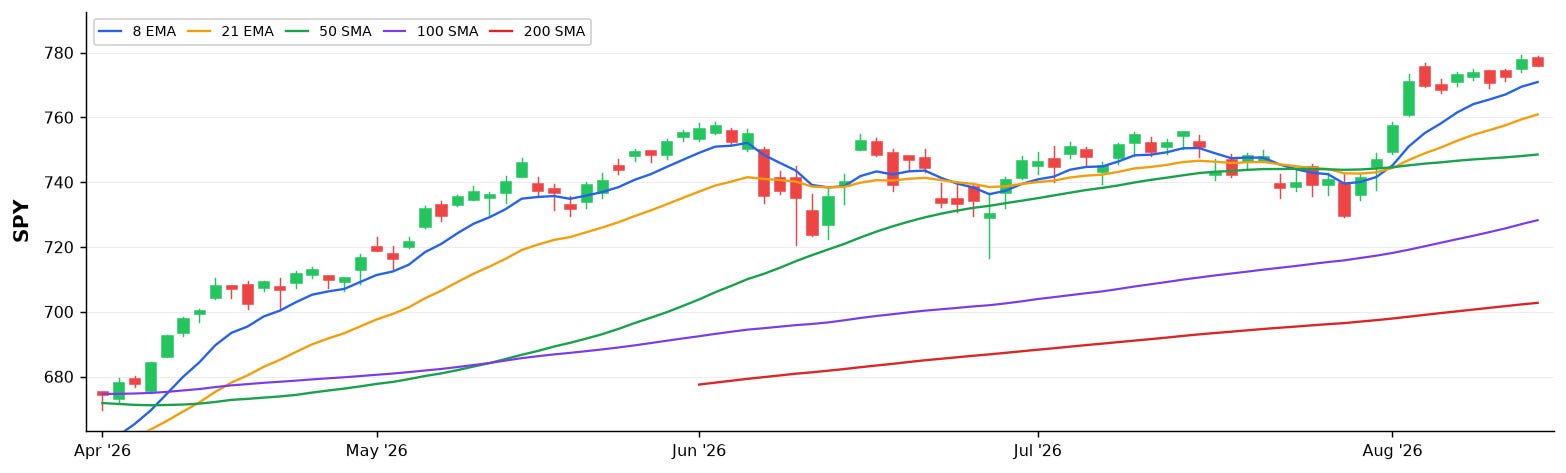Click the last red candlestick on the chart
This screenshot has width=1566, height=473.
1538,61
